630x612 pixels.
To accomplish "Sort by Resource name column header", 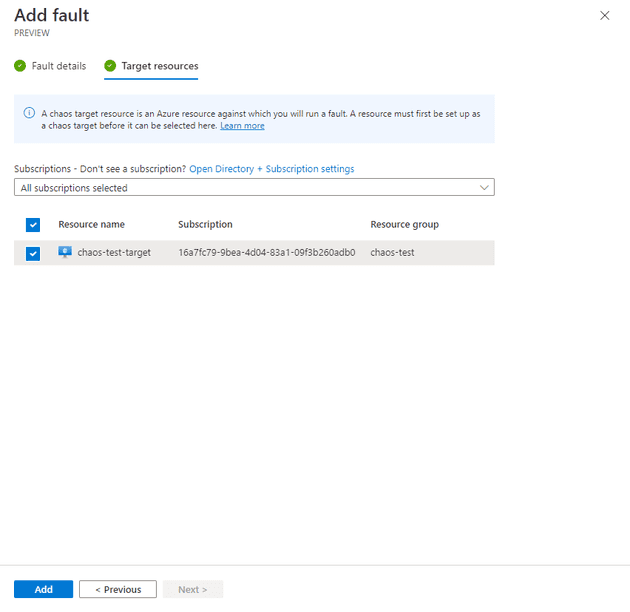I will click(x=91, y=224).
